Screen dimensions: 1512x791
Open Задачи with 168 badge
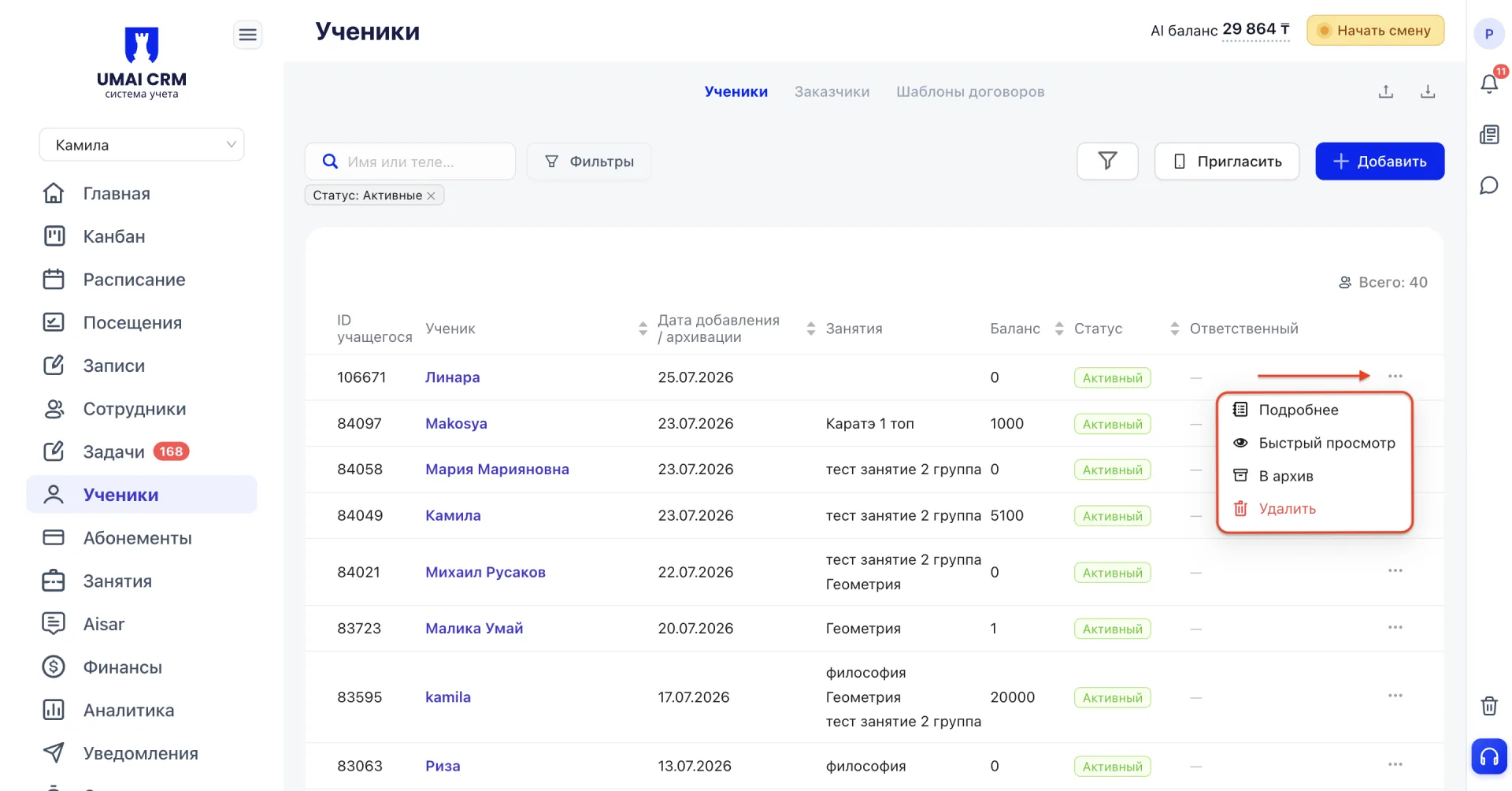tap(116, 452)
